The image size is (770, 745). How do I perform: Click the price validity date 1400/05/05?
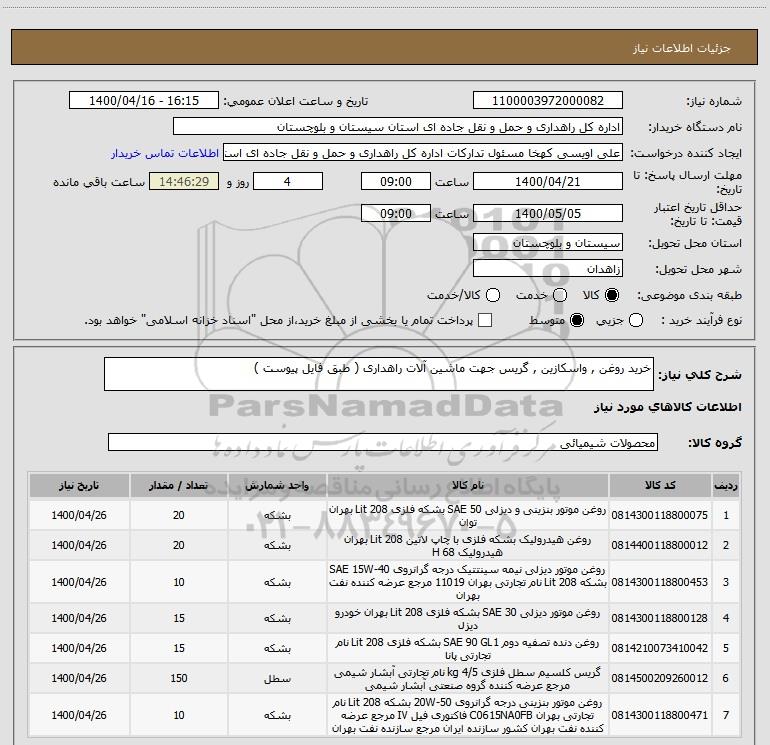tap(548, 213)
